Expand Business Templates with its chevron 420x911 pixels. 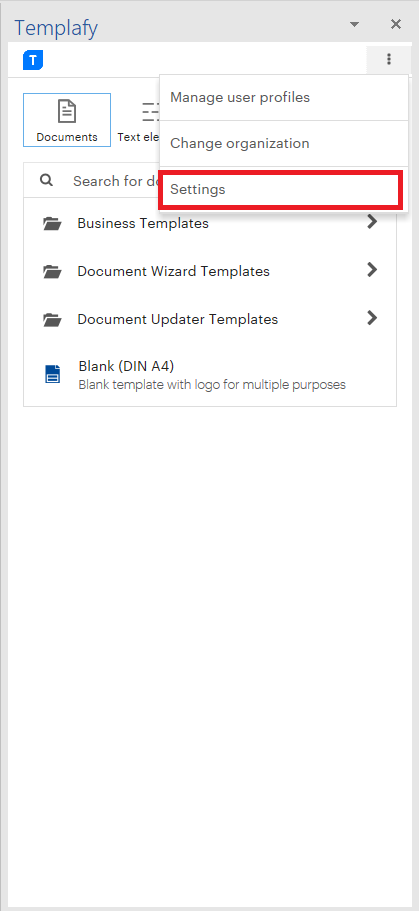pyautogui.click(x=372, y=222)
